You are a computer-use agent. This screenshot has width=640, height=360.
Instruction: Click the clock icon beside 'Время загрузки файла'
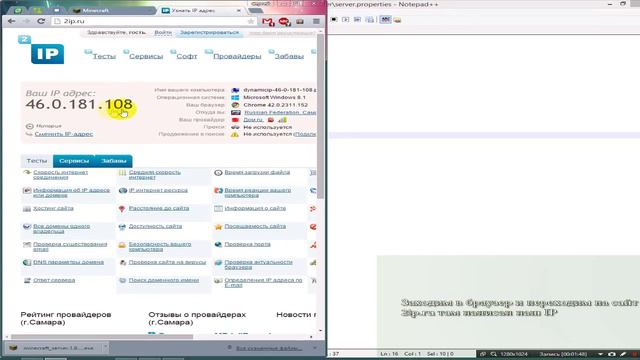pos(218,173)
